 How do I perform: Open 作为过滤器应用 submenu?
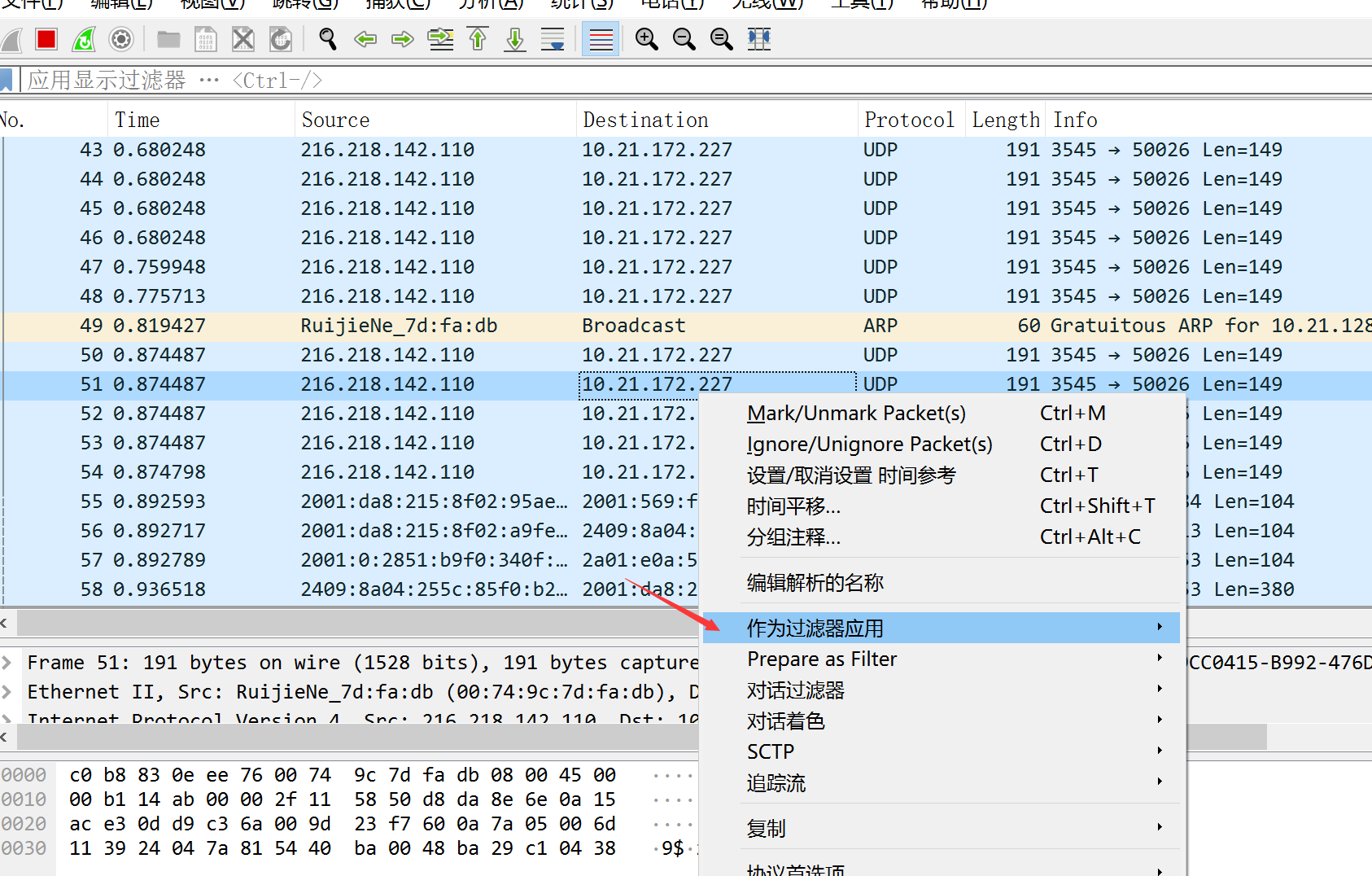click(942, 628)
